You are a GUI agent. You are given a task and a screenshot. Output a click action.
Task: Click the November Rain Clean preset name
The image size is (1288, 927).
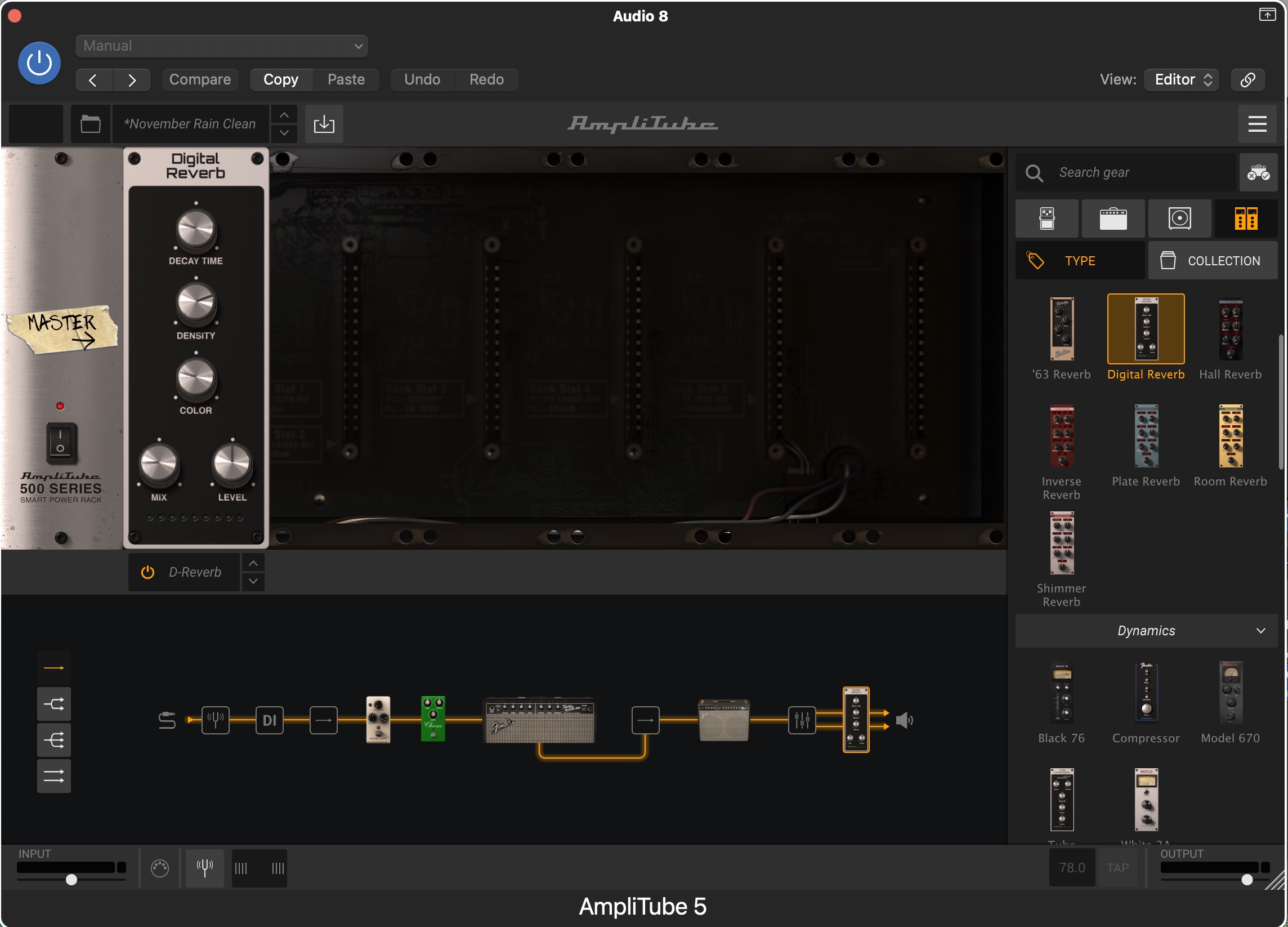pos(190,124)
